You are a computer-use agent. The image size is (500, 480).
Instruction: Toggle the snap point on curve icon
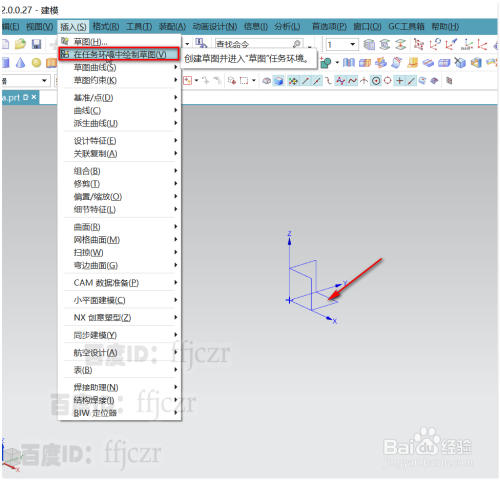click(411, 81)
